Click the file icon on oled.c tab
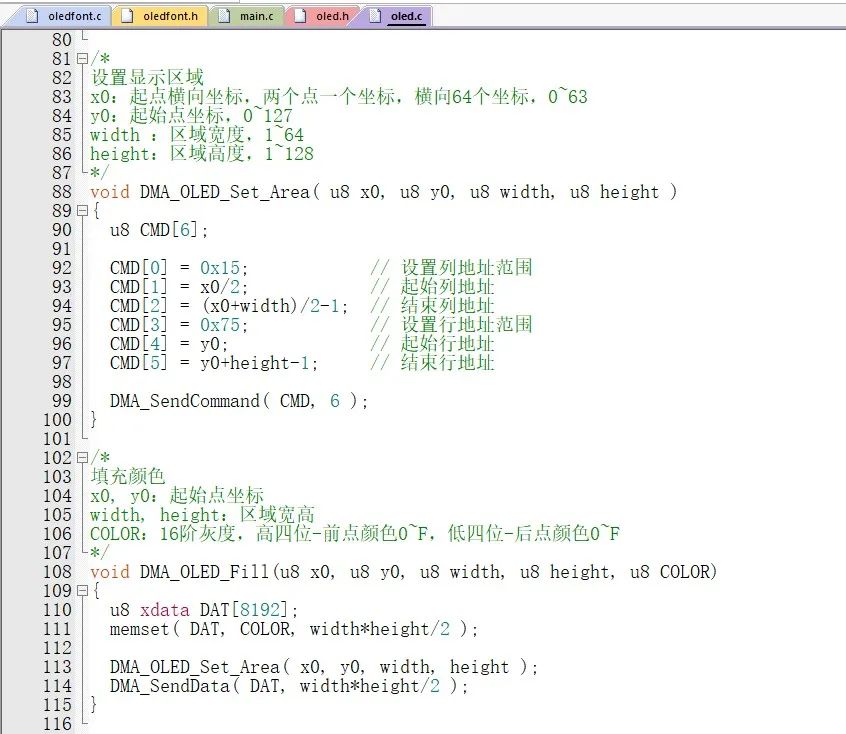Viewport: 846px width, 734px height. tap(375, 16)
